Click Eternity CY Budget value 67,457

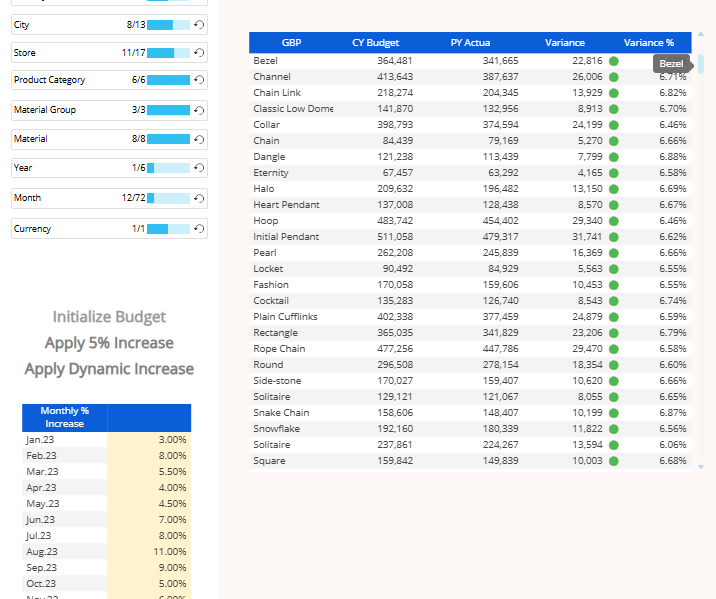(x=397, y=173)
